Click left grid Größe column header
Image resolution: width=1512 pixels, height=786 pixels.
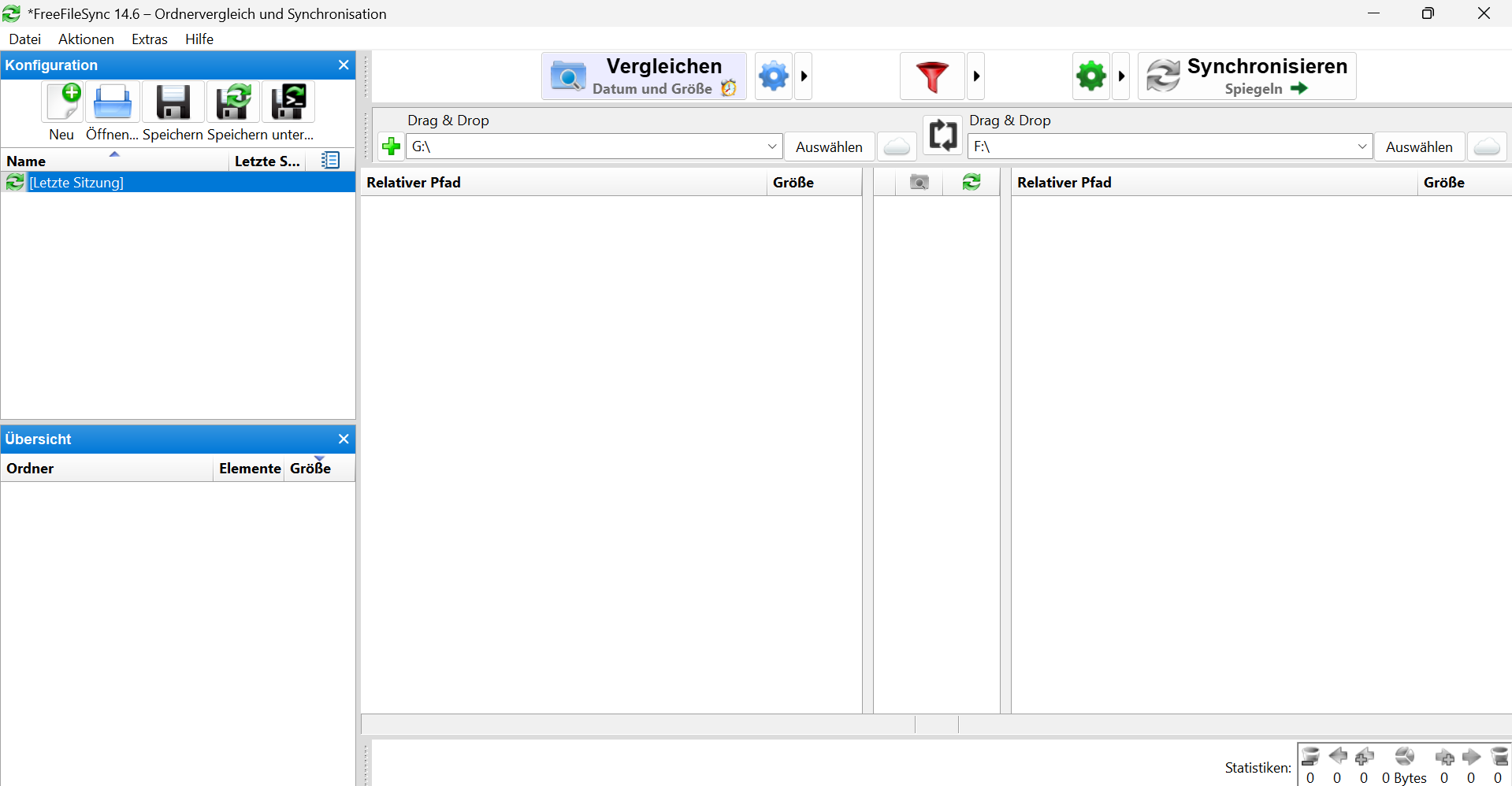(815, 183)
